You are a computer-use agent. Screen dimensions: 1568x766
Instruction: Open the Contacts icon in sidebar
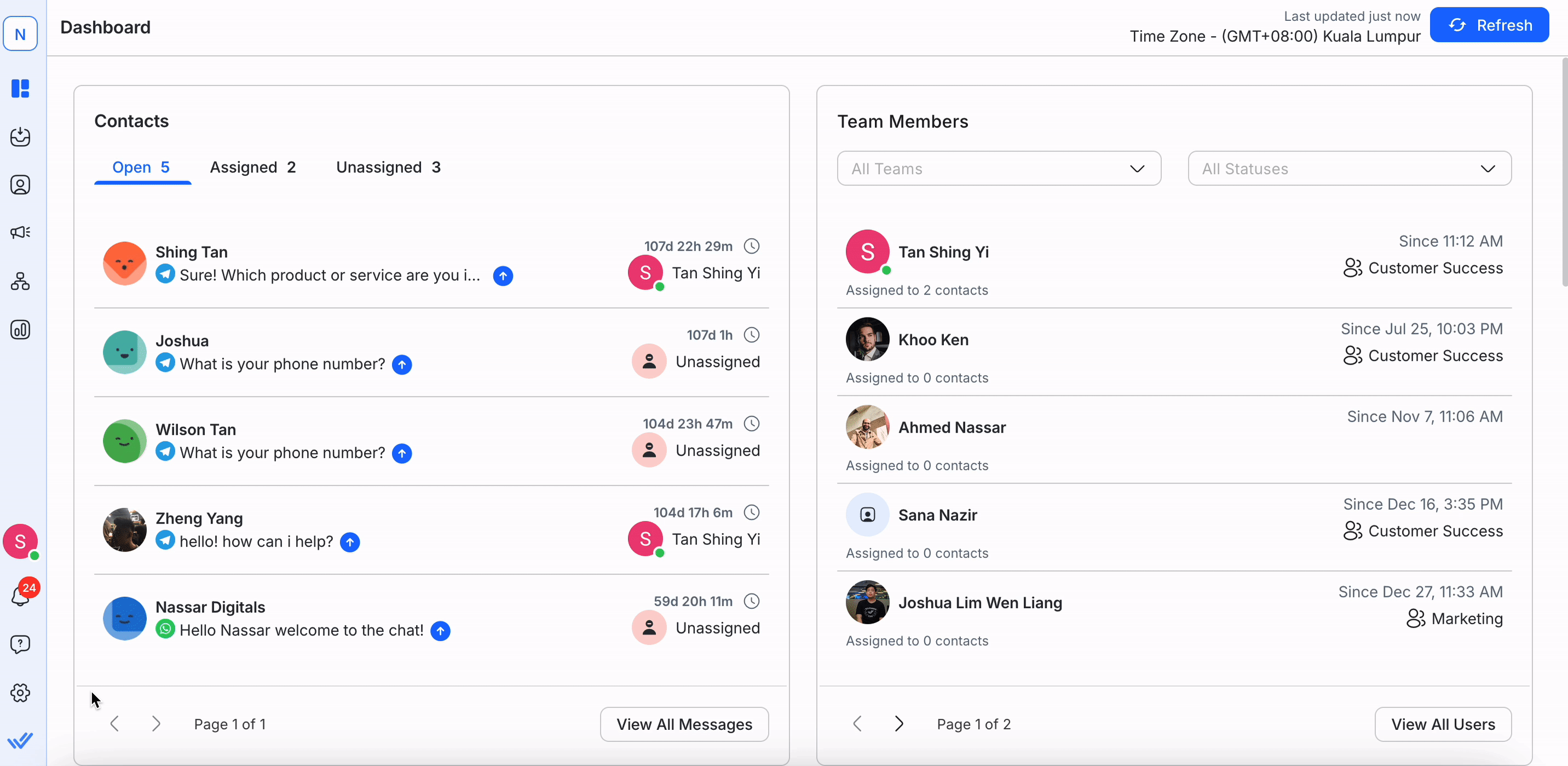20,185
